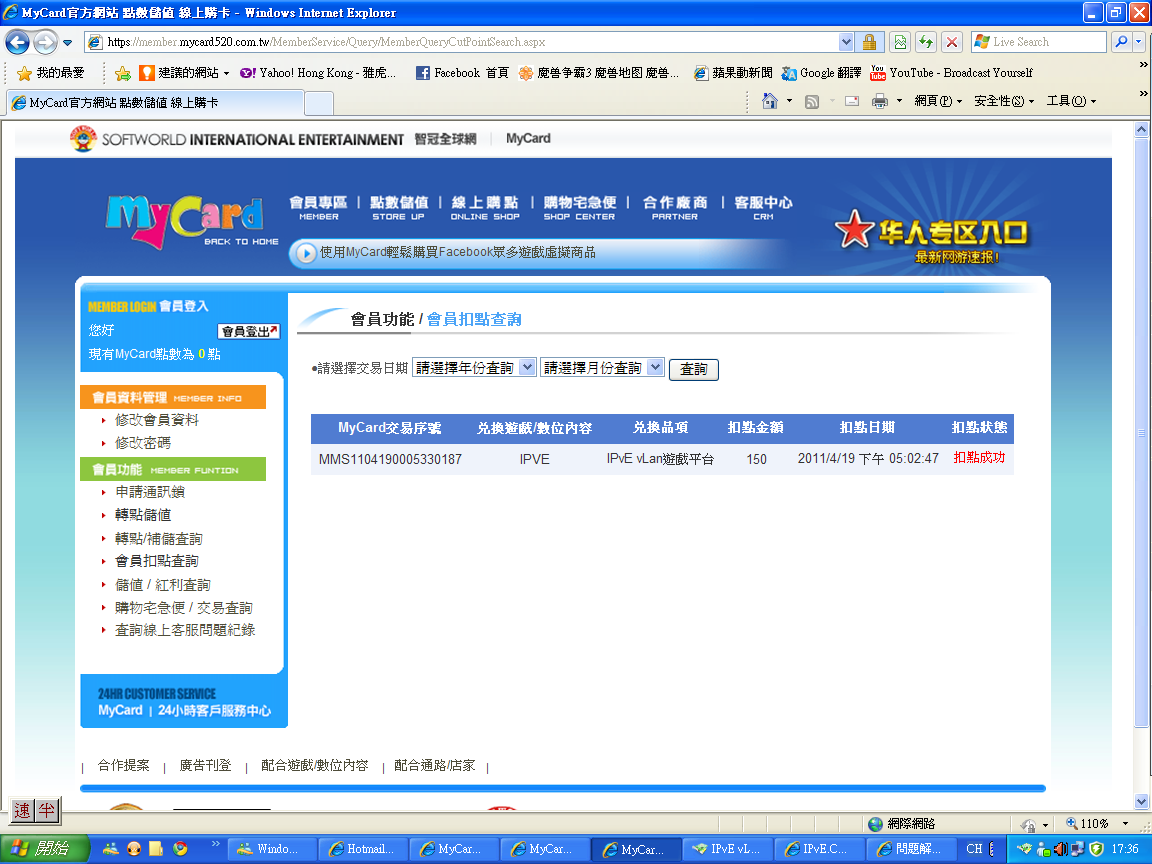Viewport: 1152px width, 864px height.
Task: Open the 工具 (Tools) menu
Action: (x=1071, y=101)
